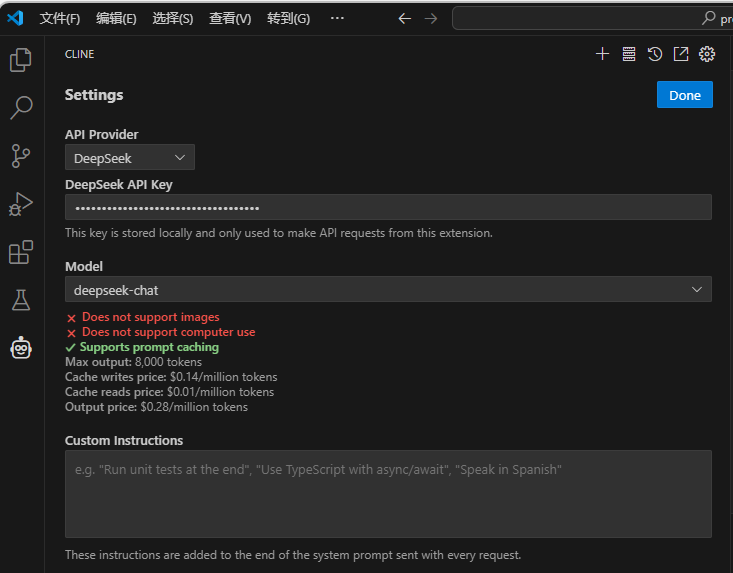This screenshot has width=733, height=573.
Task: Open the Testing flask view
Action: (21, 300)
